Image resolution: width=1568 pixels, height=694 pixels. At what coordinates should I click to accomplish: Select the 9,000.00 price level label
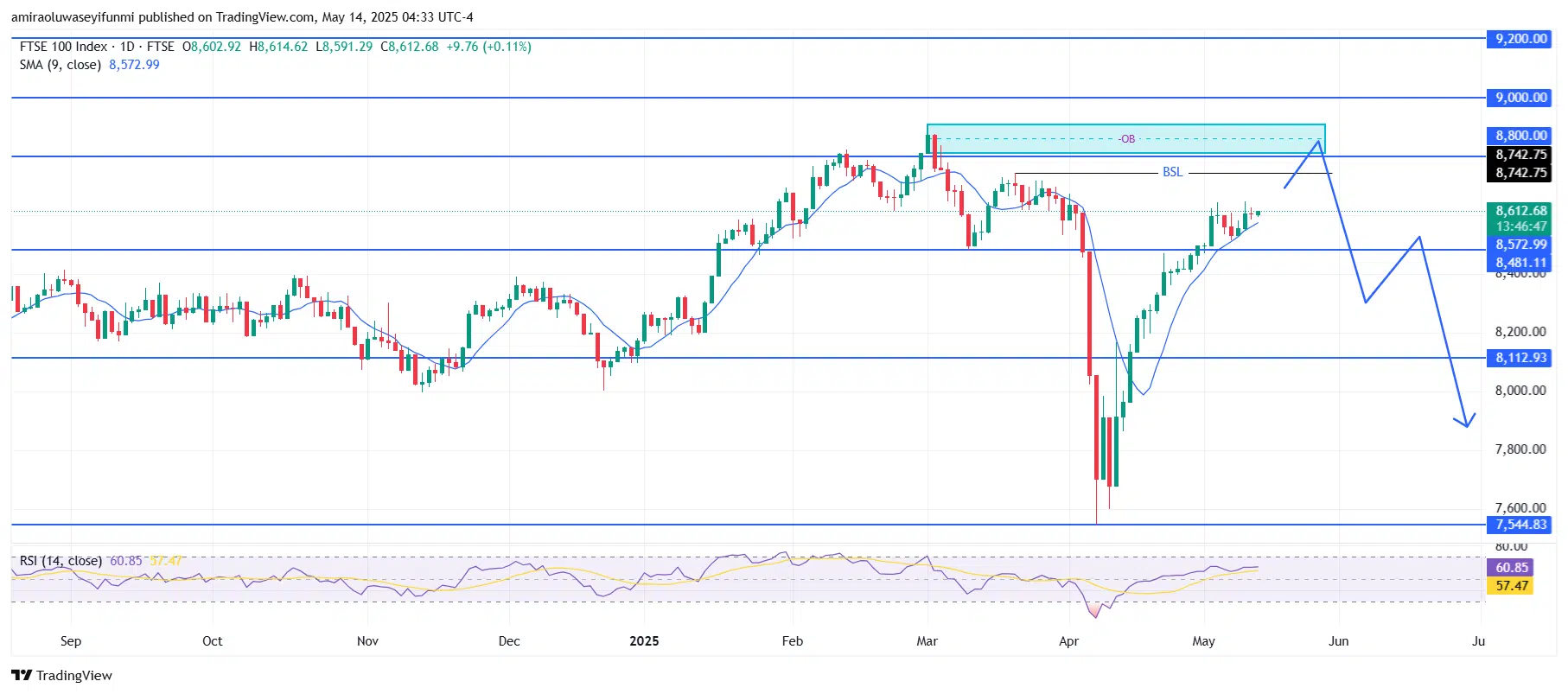tap(1520, 98)
